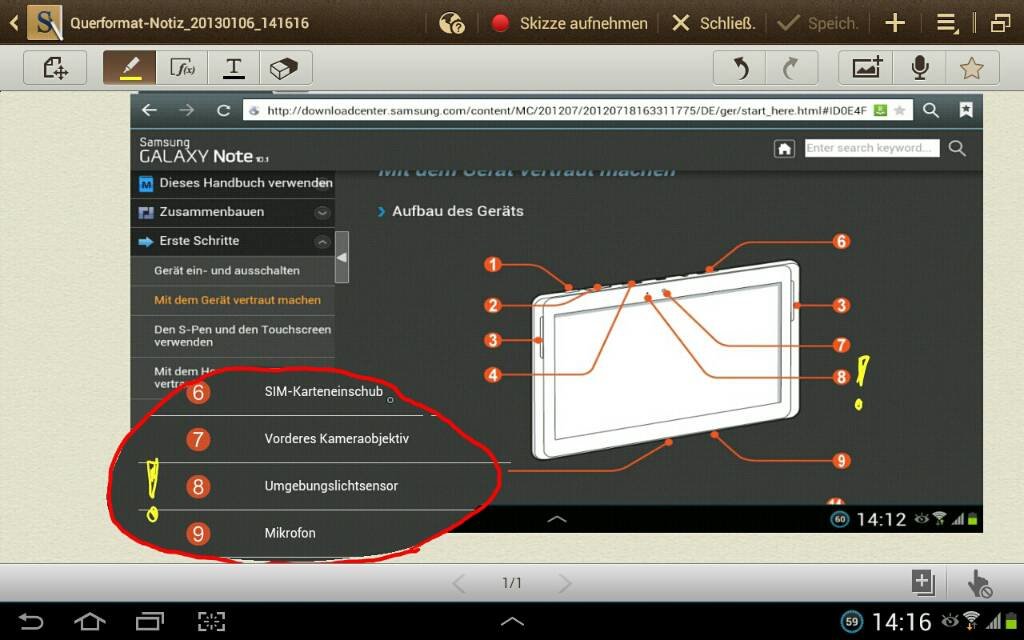This screenshot has width=1024, height=640.
Task: Open 'Den S-Pen und den Touchscreen verwenden'
Action: coord(233,336)
